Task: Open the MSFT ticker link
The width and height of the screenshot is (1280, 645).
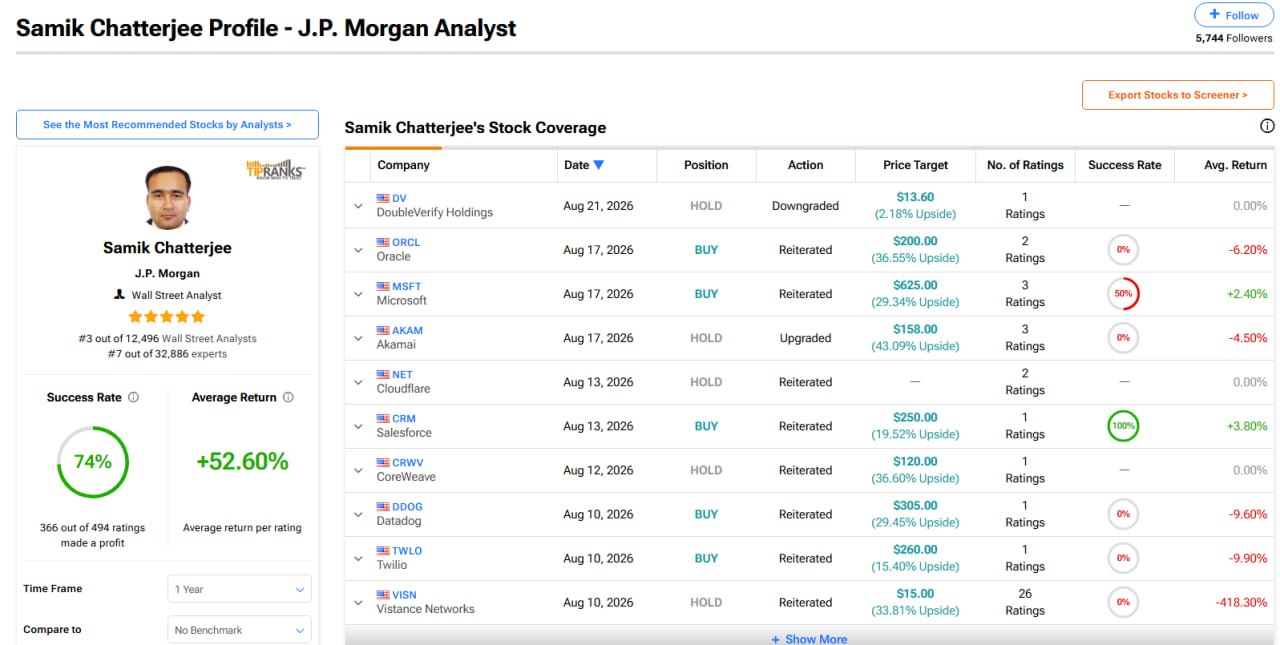Action: pos(407,286)
